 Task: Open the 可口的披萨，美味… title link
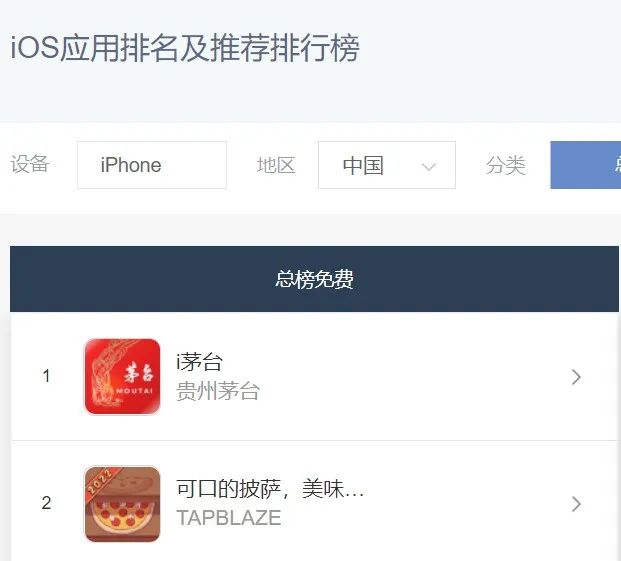click(270, 489)
